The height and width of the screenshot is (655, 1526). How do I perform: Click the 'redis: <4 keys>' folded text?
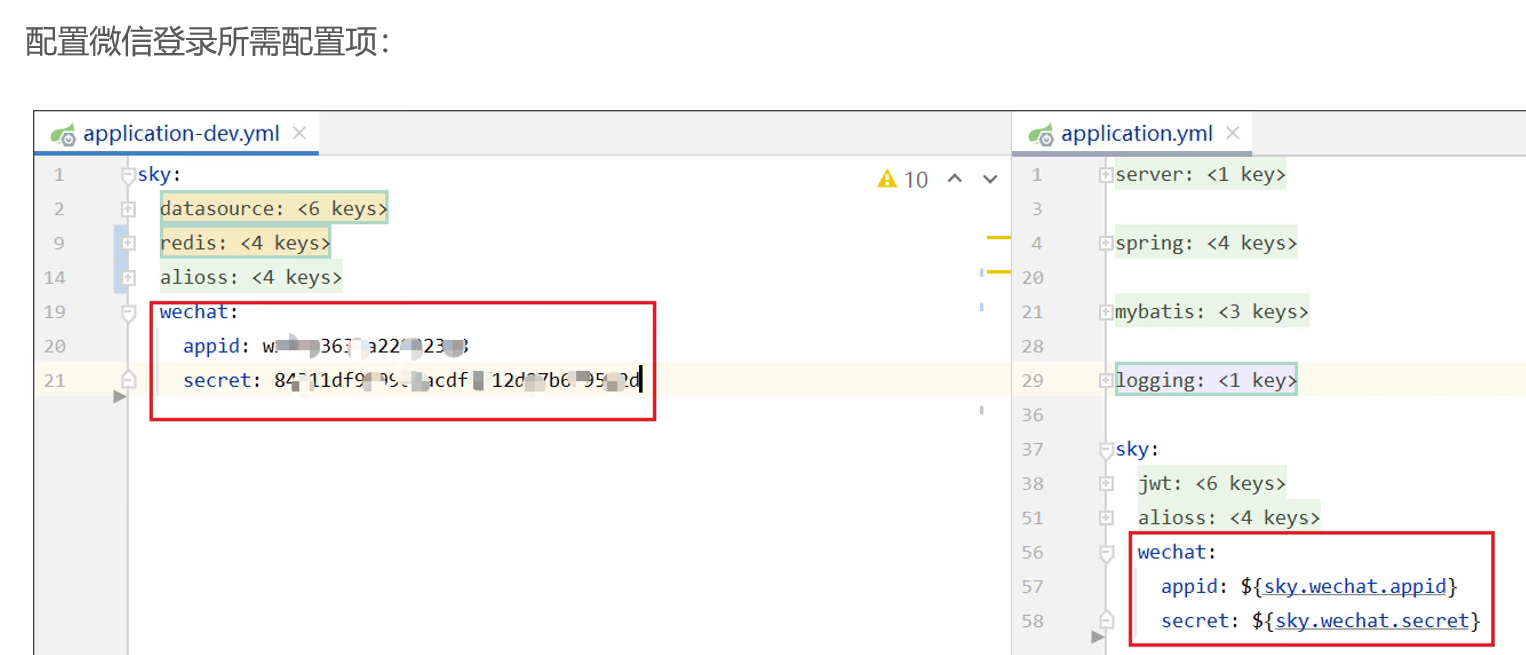[244, 242]
